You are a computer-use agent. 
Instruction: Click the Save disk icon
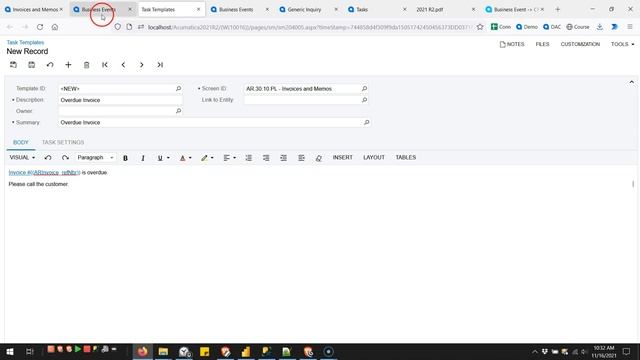[31, 65]
